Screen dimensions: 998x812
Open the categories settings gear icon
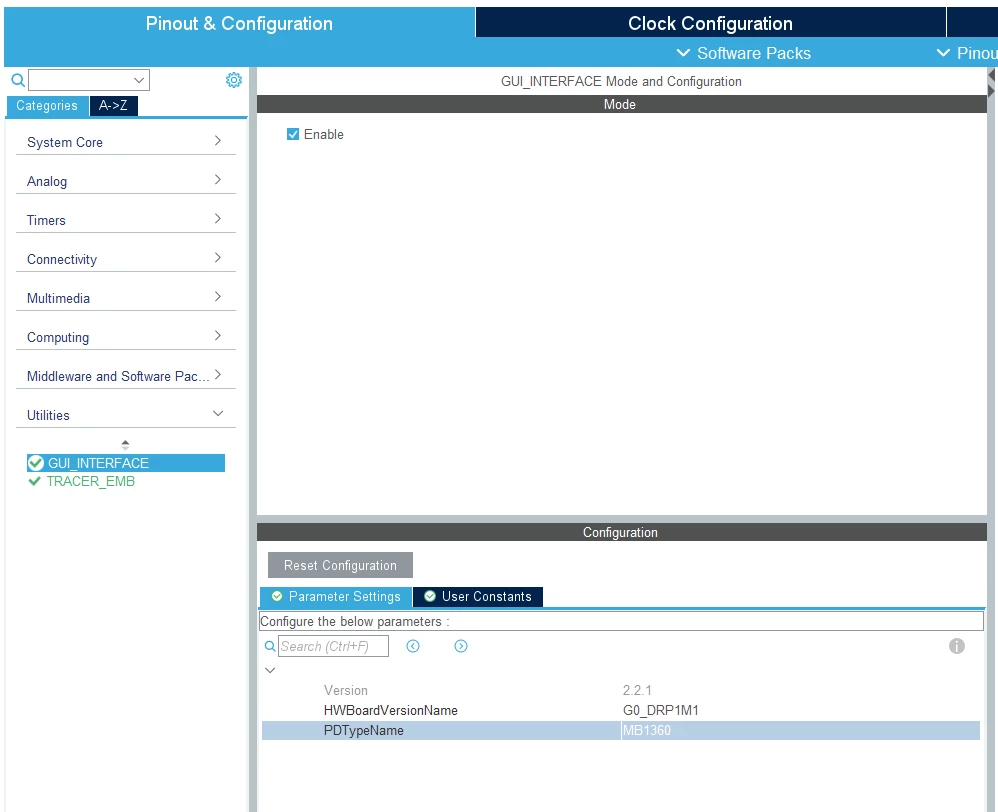234,80
